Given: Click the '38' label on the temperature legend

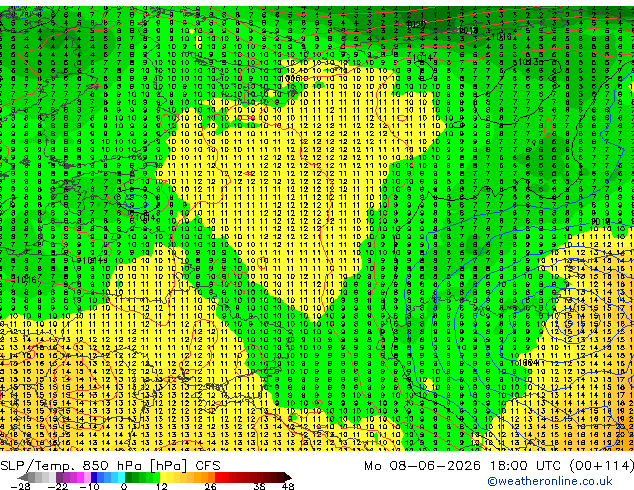Looking at the screenshot, I should pos(260,486).
